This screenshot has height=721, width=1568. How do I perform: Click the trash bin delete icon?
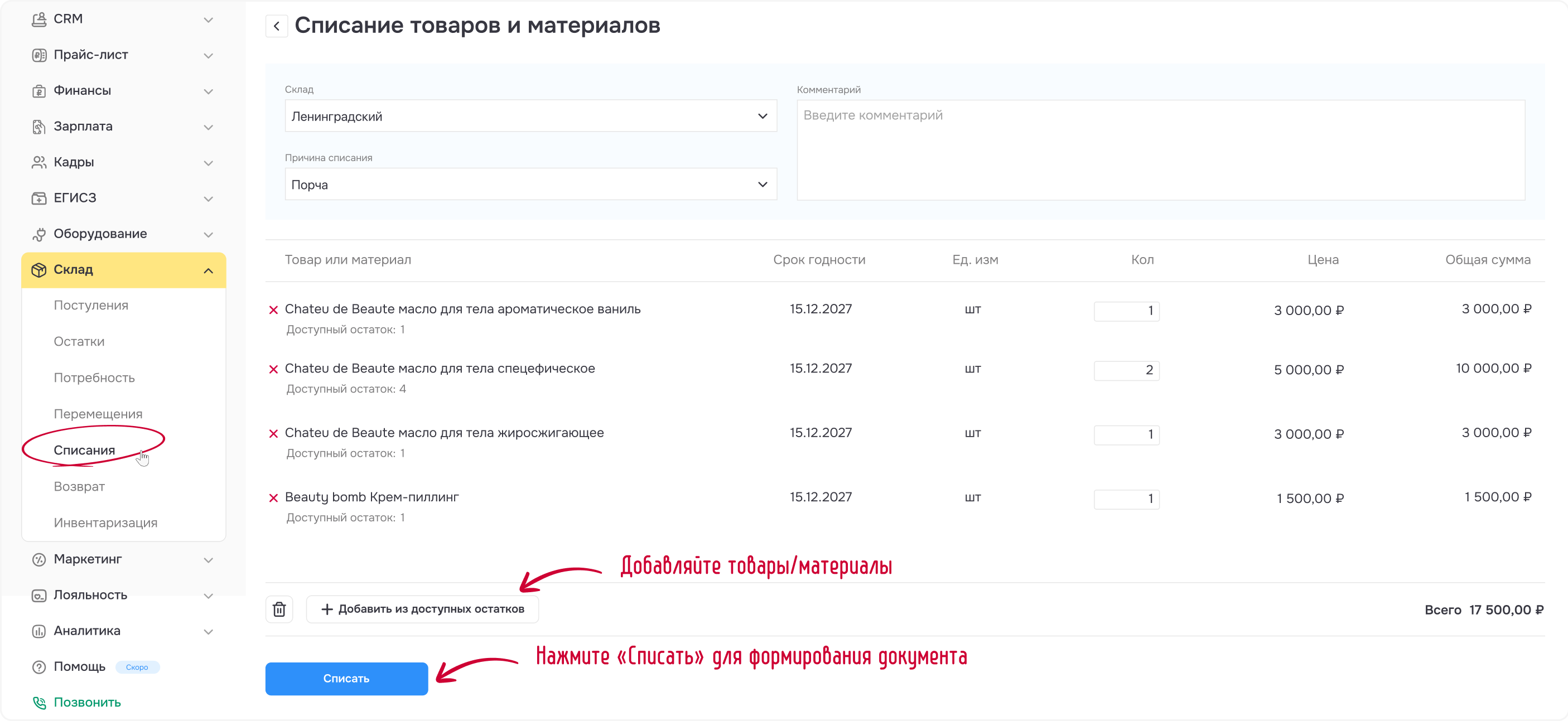[279, 609]
